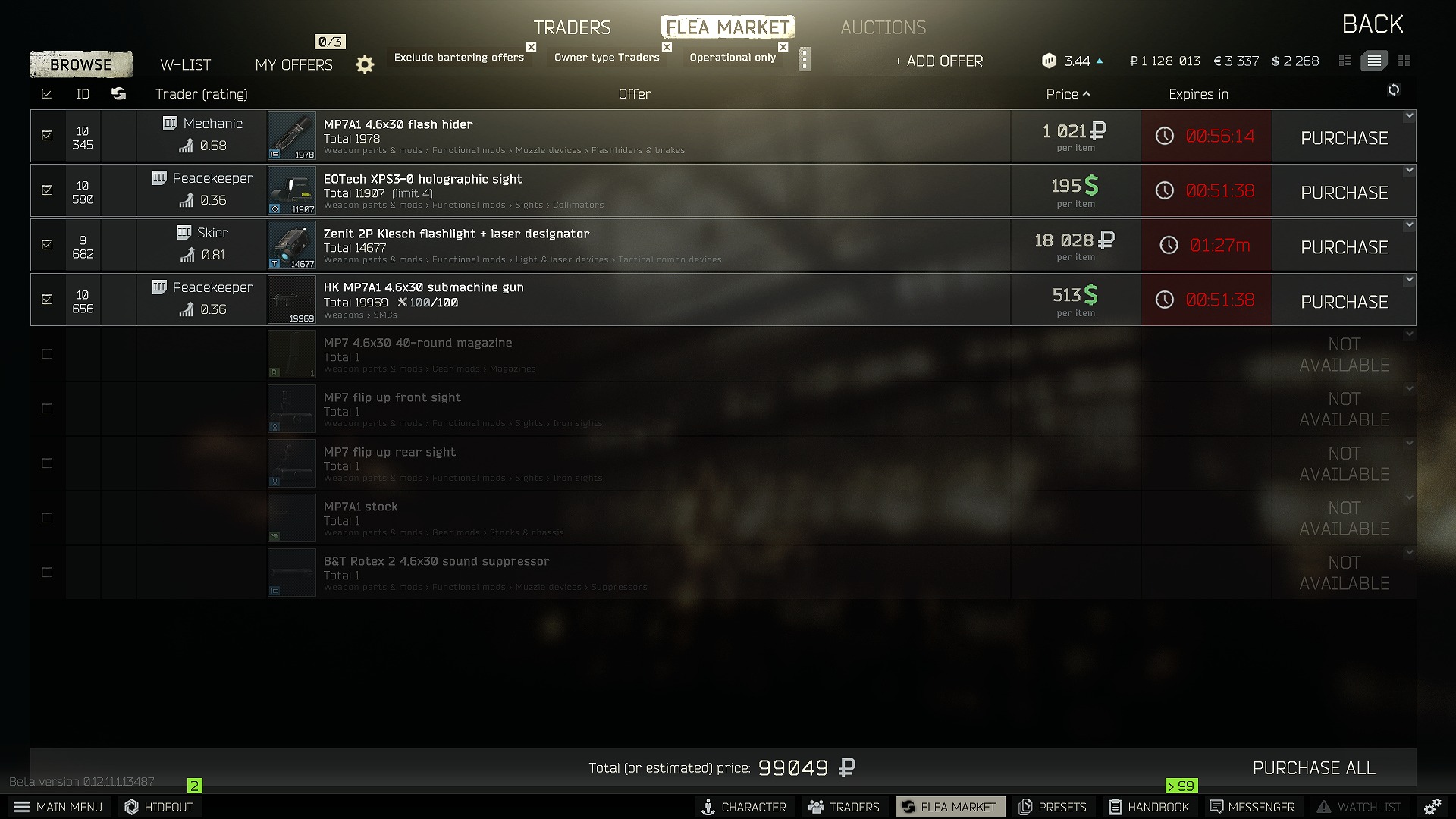
Task: Click the swap icon in header row
Action: pyautogui.click(x=118, y=94)
